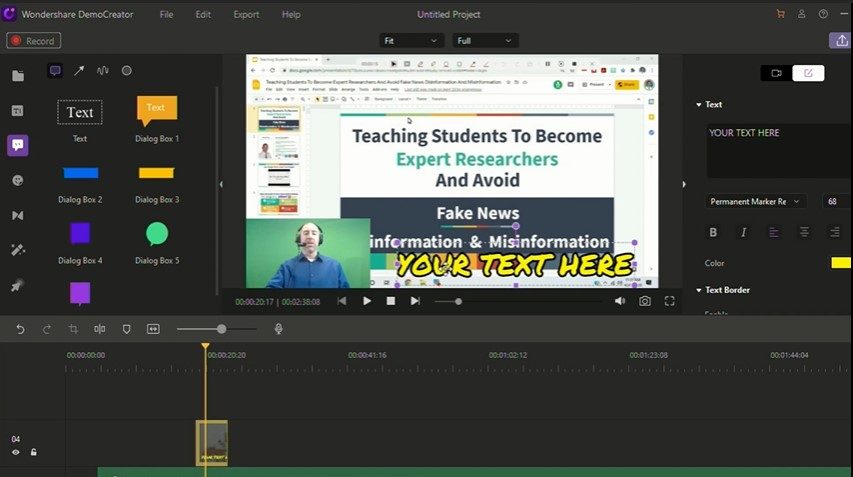Click the export upload button
This screenshot has width=853, height=477.
pyautogui.click(x=840, y=40)
